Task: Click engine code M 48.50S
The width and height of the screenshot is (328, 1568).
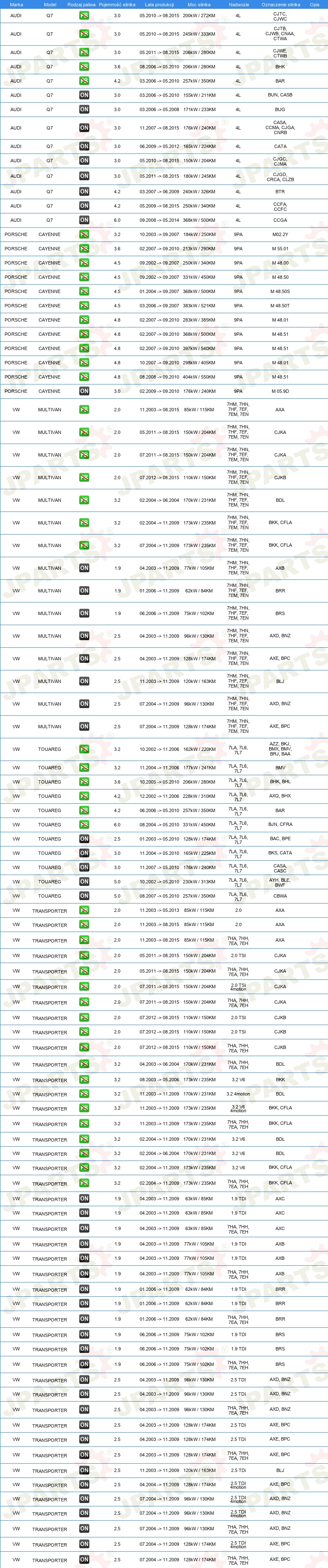Action: coord(280,291)
